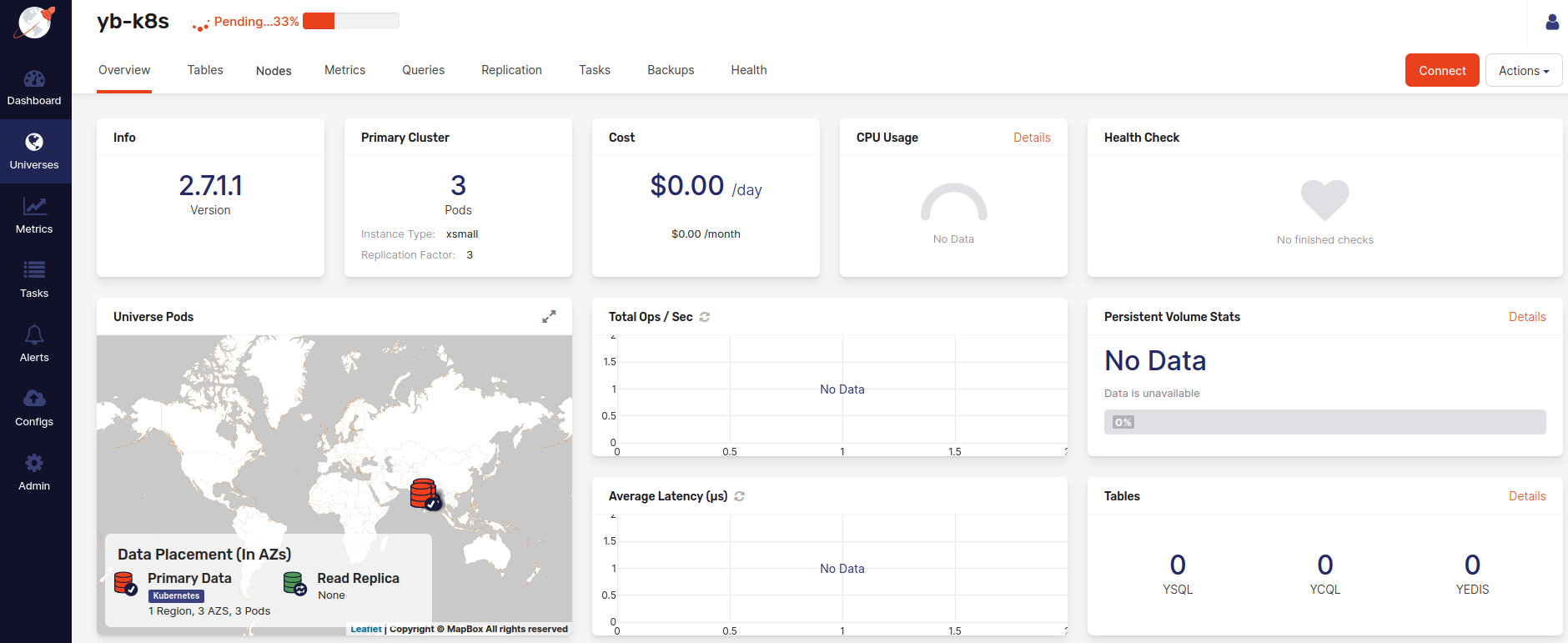Open the Actions dropdown menu

coord(1523,71)
